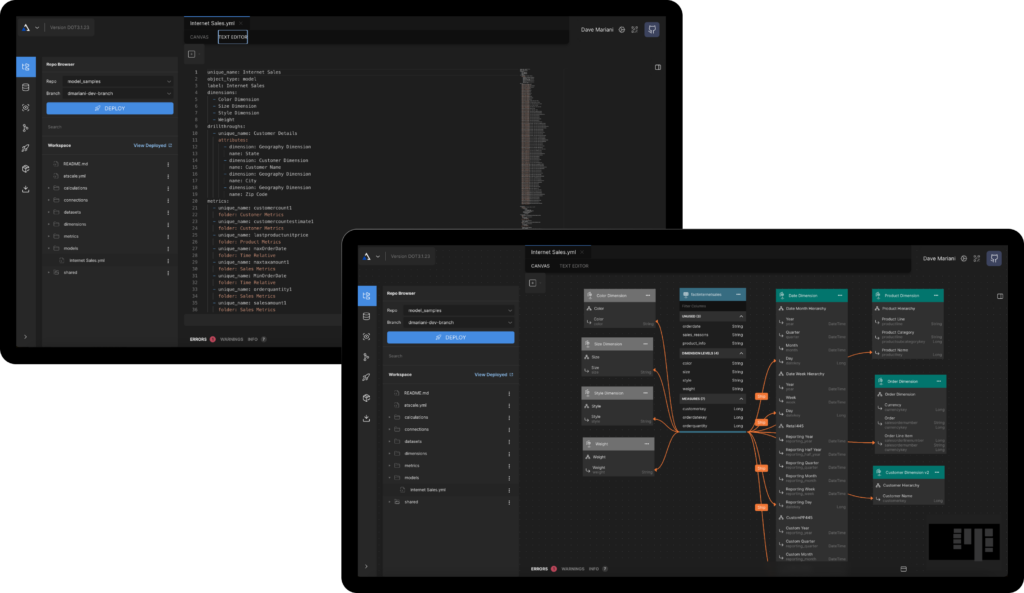The image size is (1024, 593).
Task: Click DEPLOY button in text editor window
Action: (110, 108)
